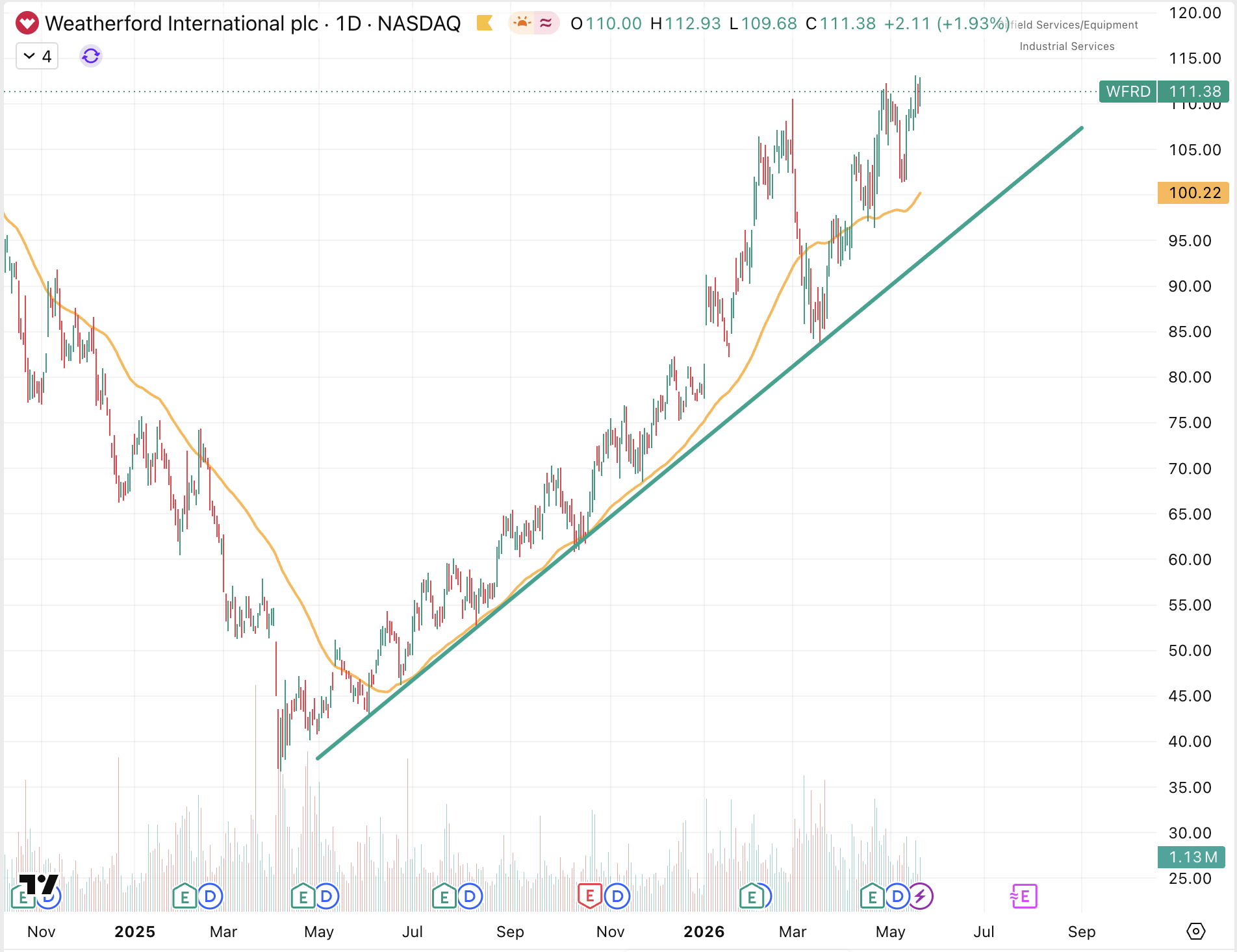Click the green WFRD 111.38 price label

click(1164, 92)
